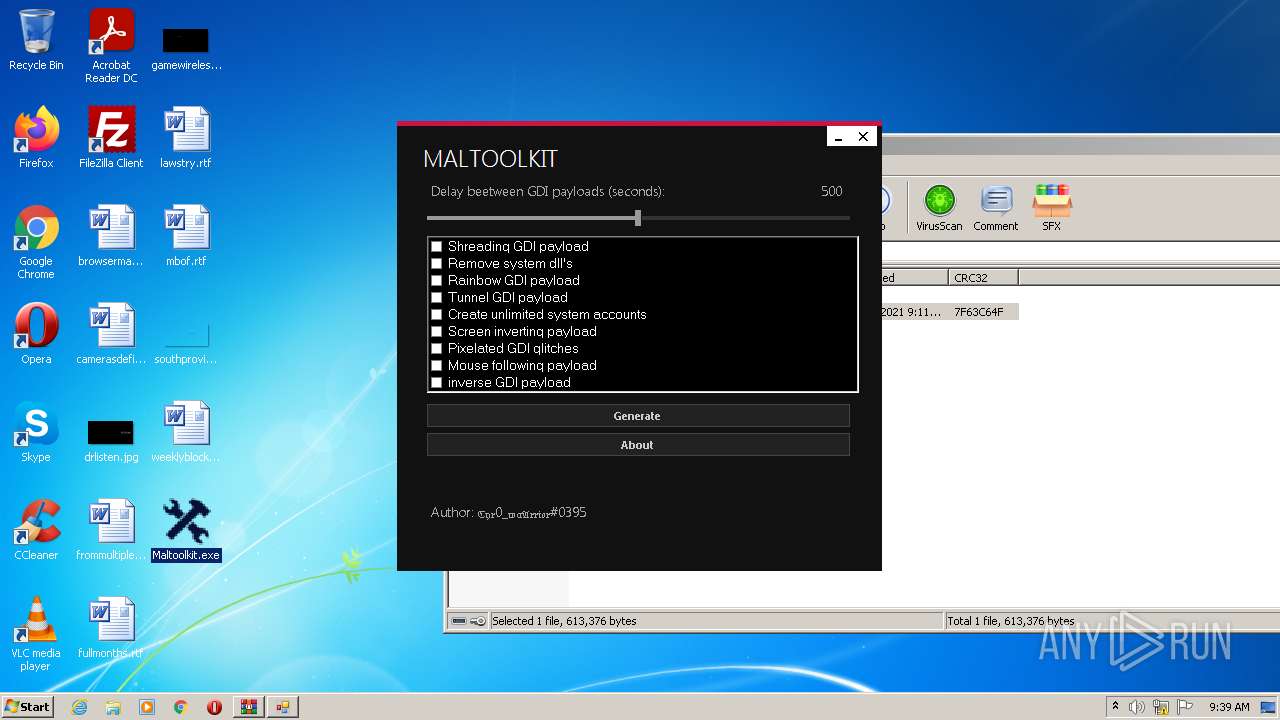Click the network tray icon
This screenshot has height=720, width=1280.
(x=1161, y=707)
